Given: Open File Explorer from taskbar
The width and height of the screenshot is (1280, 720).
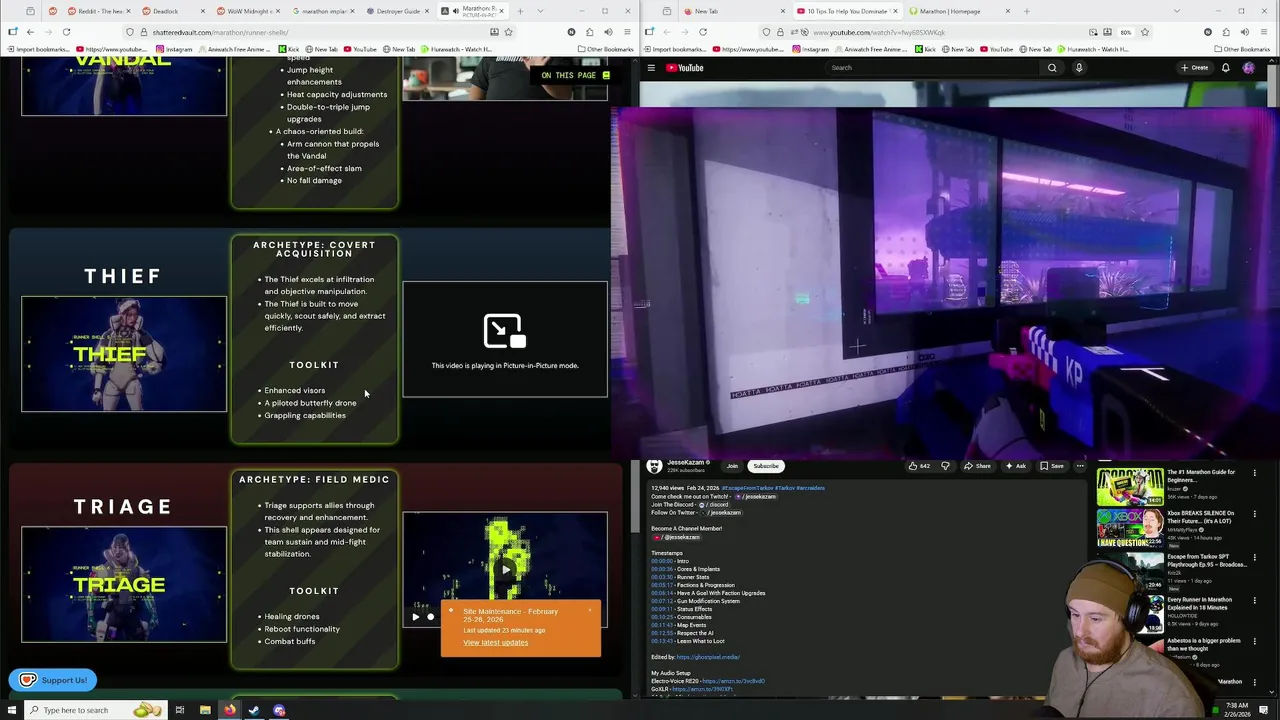Looking at the screenshot, I should pos(205,710).
